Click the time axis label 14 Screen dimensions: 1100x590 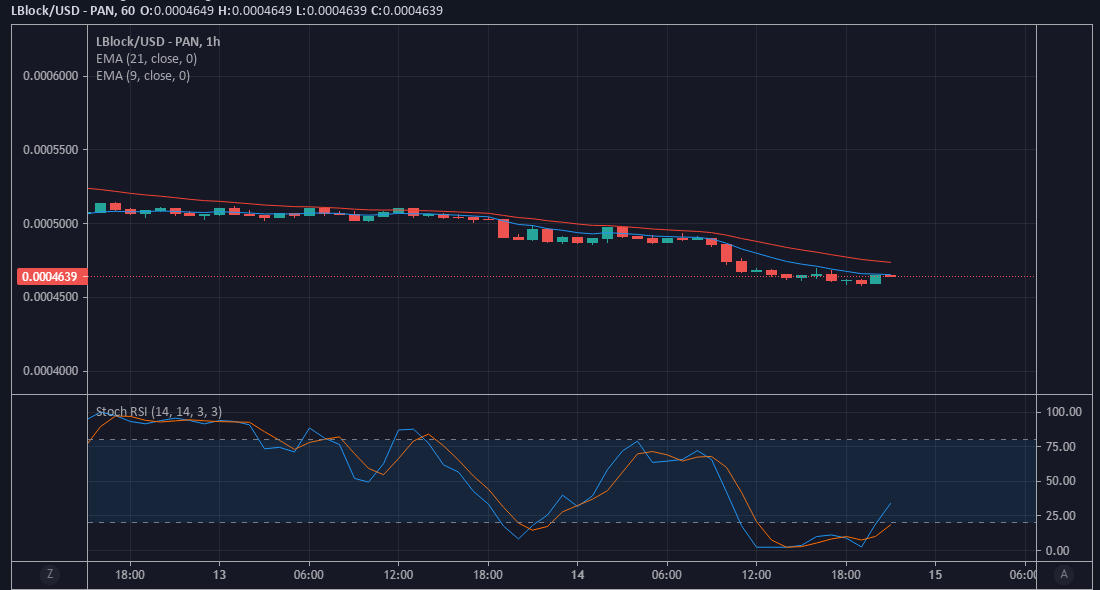coord(577,575)
